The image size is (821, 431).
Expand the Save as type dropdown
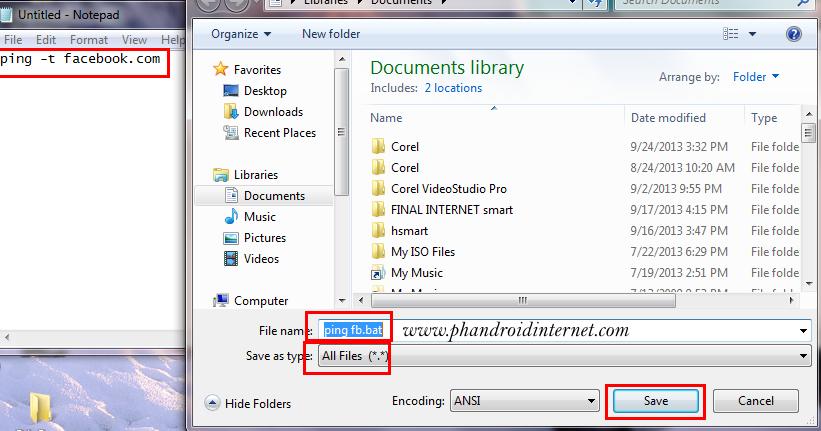click(564, 356)
